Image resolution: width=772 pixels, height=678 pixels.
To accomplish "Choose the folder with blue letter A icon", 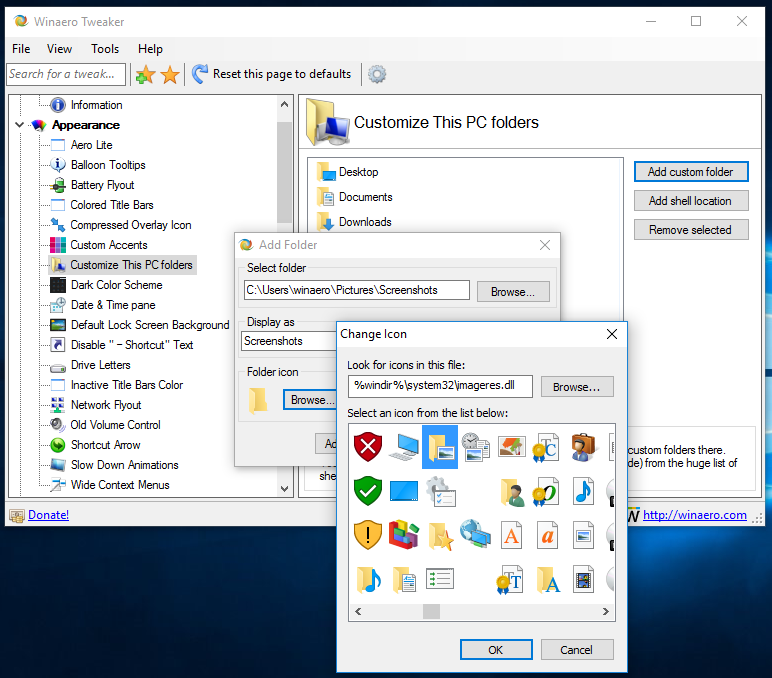I will point(548,580).
